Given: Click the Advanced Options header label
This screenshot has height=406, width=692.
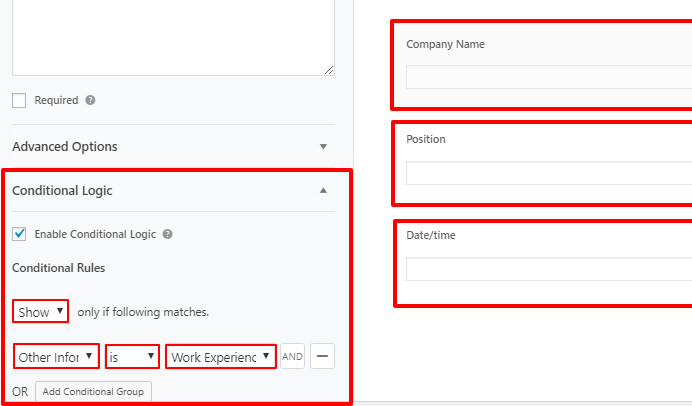Looking at the screenshot, I should pyautogui.click(x=65, y=147).
